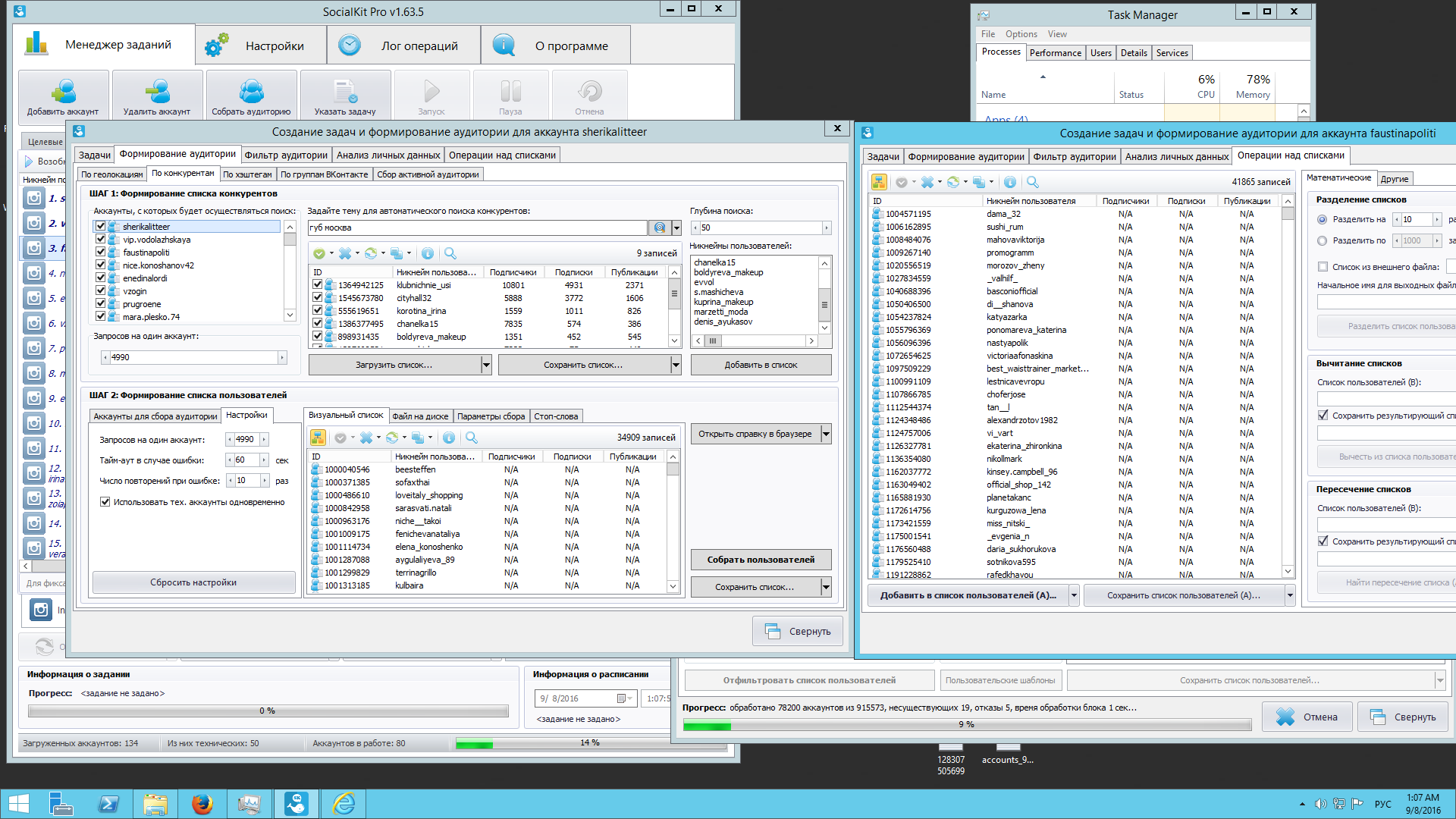Click Сохранить список пользователей (A) button
Screen dimensions: 1456x819
tap(1183, 595)
